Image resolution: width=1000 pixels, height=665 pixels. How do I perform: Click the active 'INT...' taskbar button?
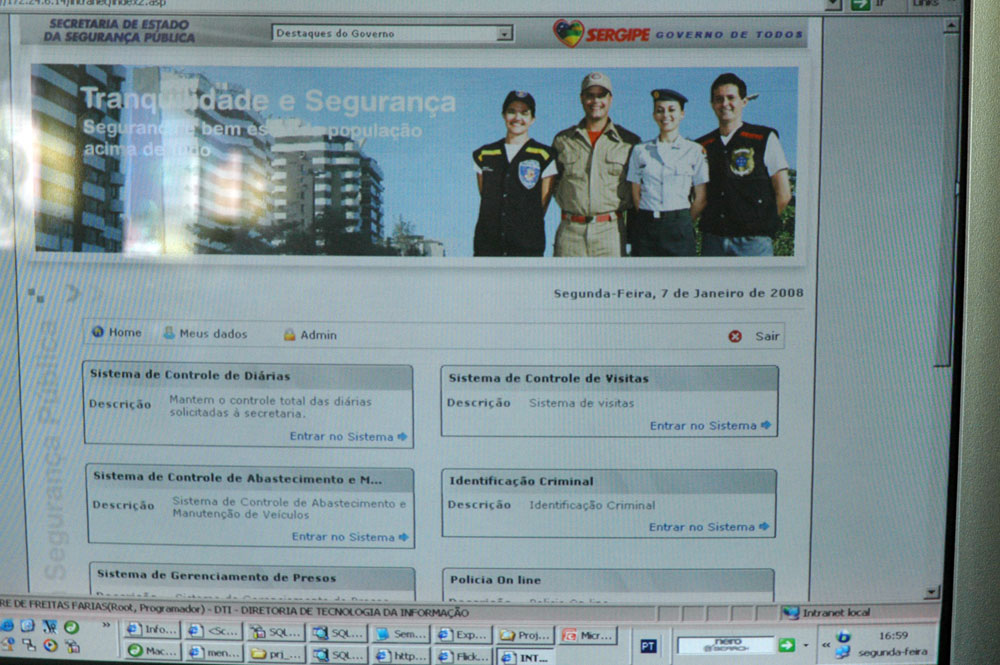525,657
